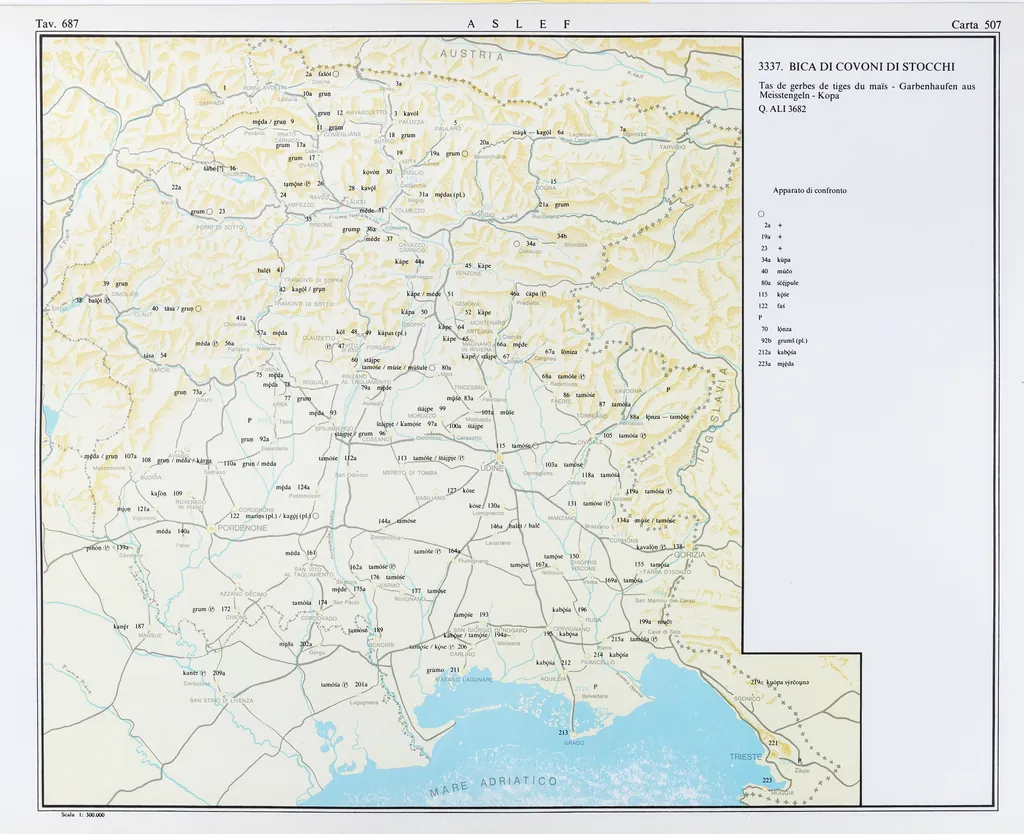Viewport: 1024px width, 834px height.
Task: Select legend entry 212a kabója
Action: 779,352
